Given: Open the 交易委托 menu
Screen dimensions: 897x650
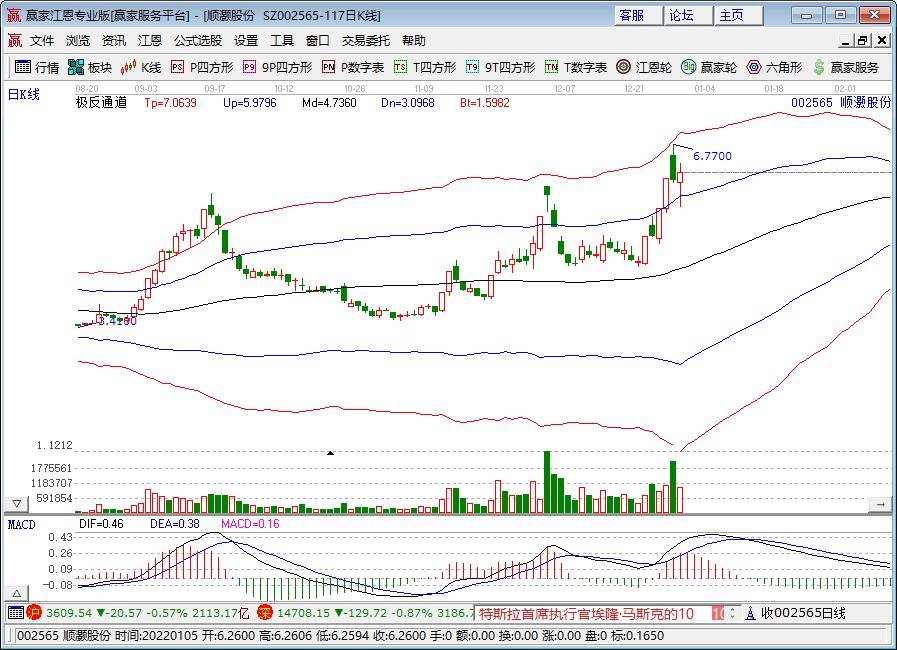Looking at the screenshot, I should pos(366,41).
